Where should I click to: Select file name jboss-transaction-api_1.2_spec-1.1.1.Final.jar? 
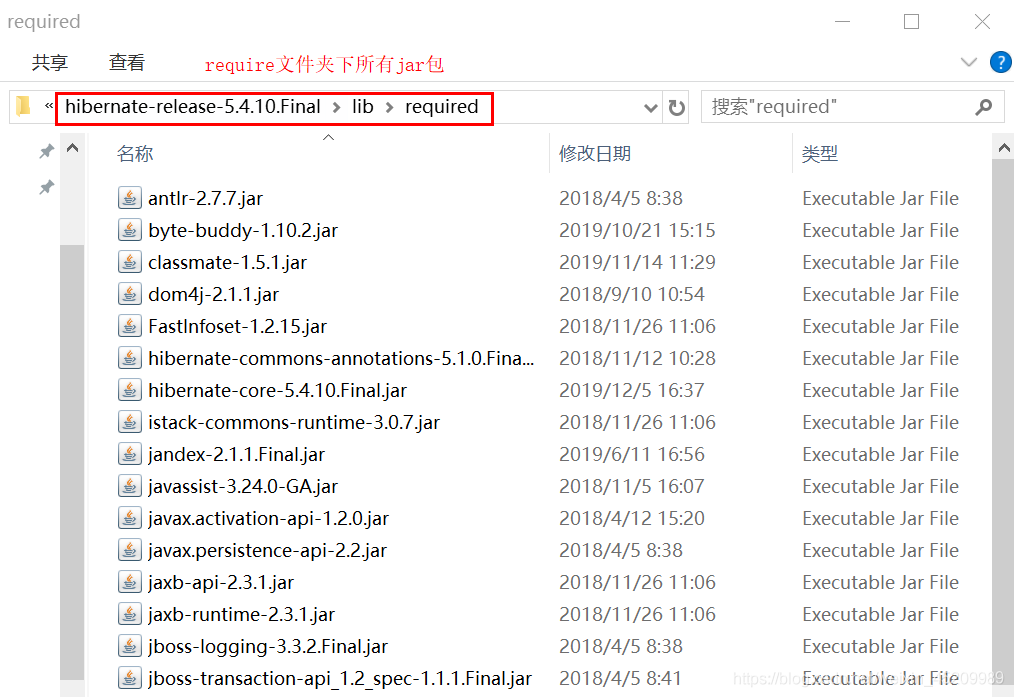coord(340,678)
